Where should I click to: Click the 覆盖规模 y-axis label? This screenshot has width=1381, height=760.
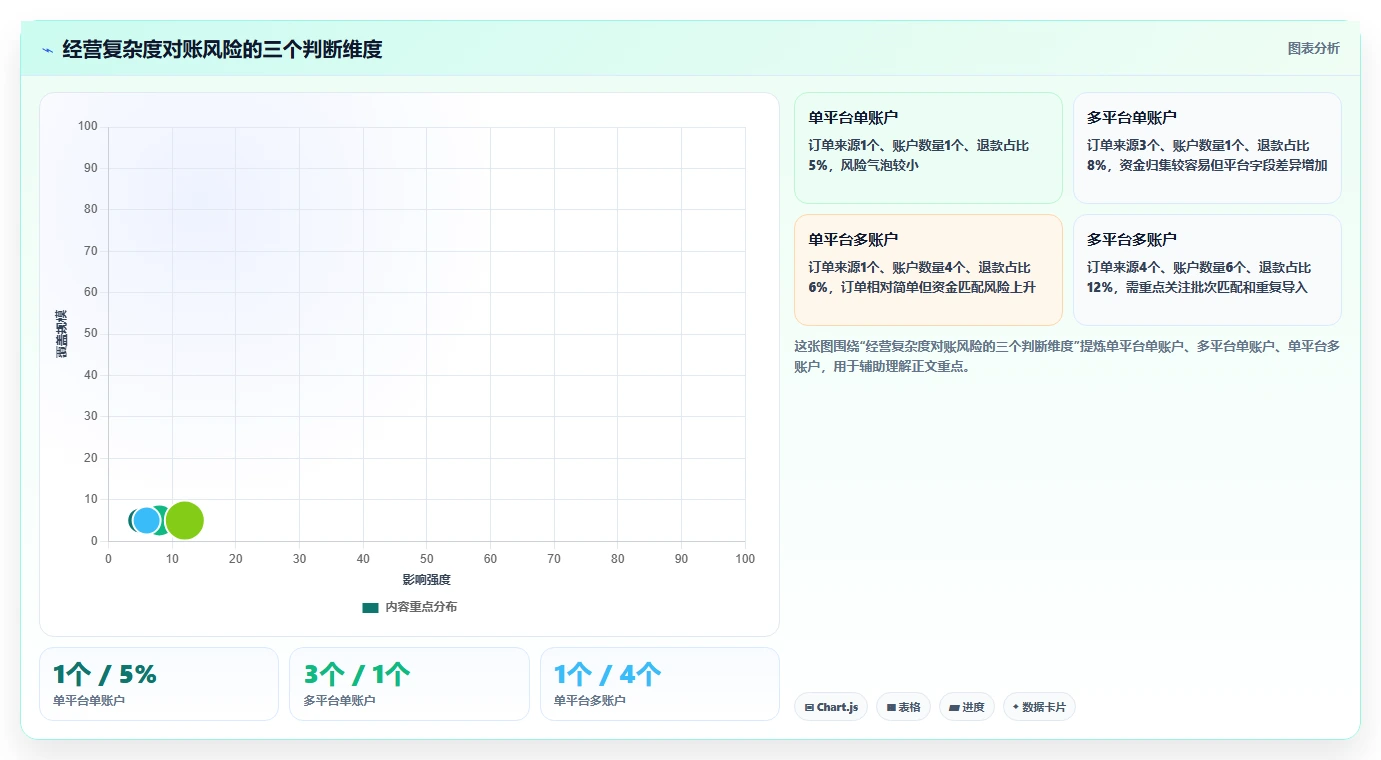tap(62, 334)
